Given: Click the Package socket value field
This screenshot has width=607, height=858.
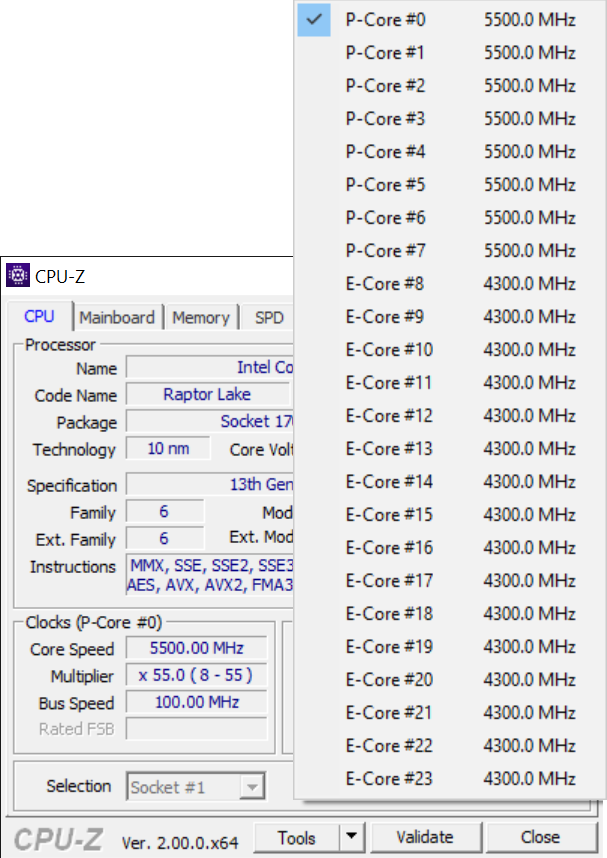Looking at the screenshot, I should 210,421.
